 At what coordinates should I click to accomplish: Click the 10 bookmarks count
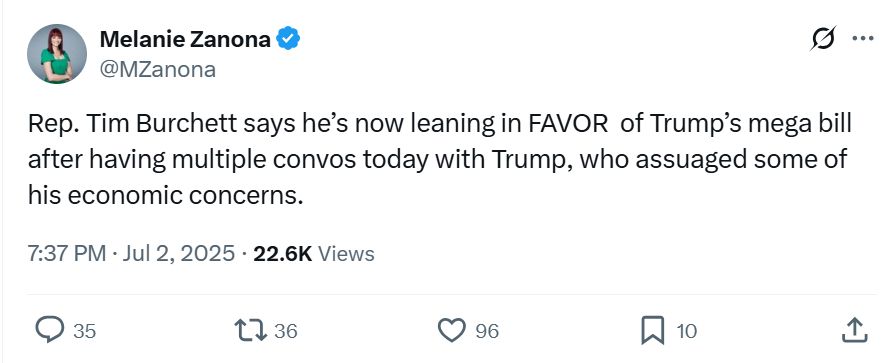(x=686, y=331)
